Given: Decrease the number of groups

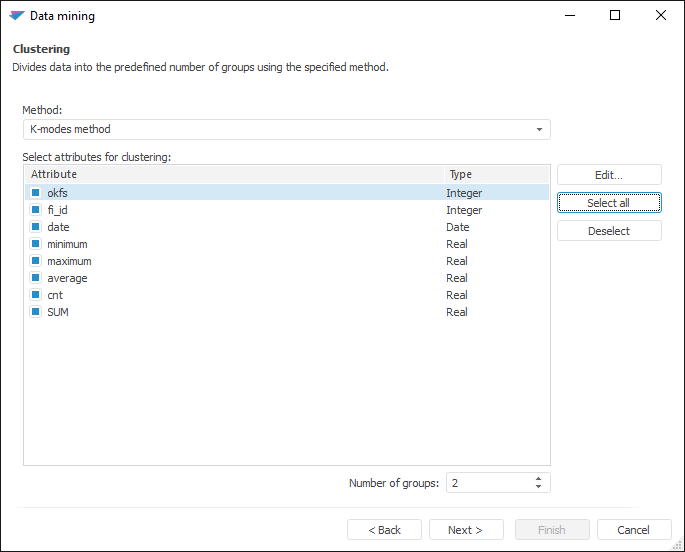Looking at the screenshot, I should point(539,488).
